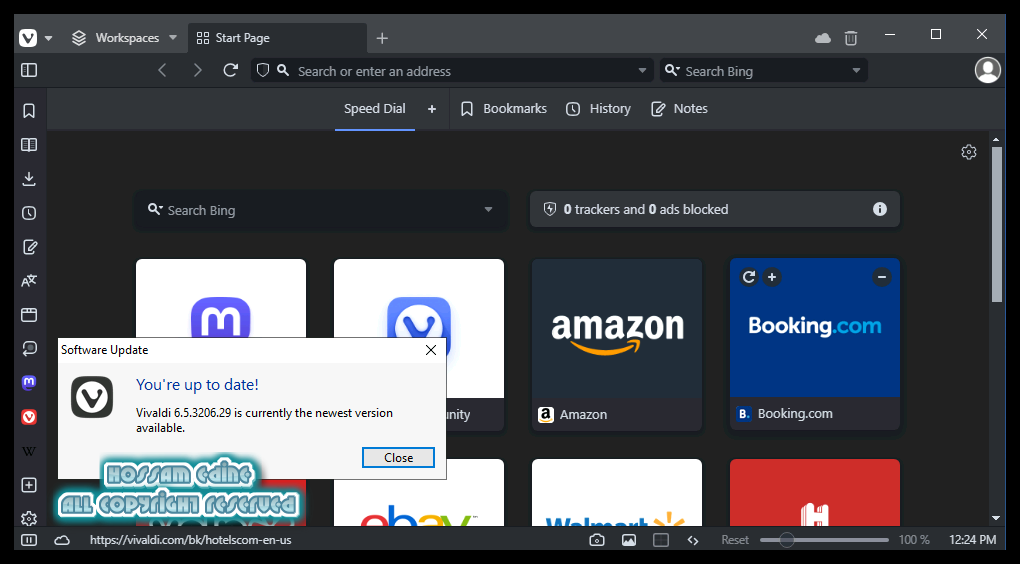1020x564 pixels.
Task: Click plus button on Booking.com tile
Action: pos(772,277)
